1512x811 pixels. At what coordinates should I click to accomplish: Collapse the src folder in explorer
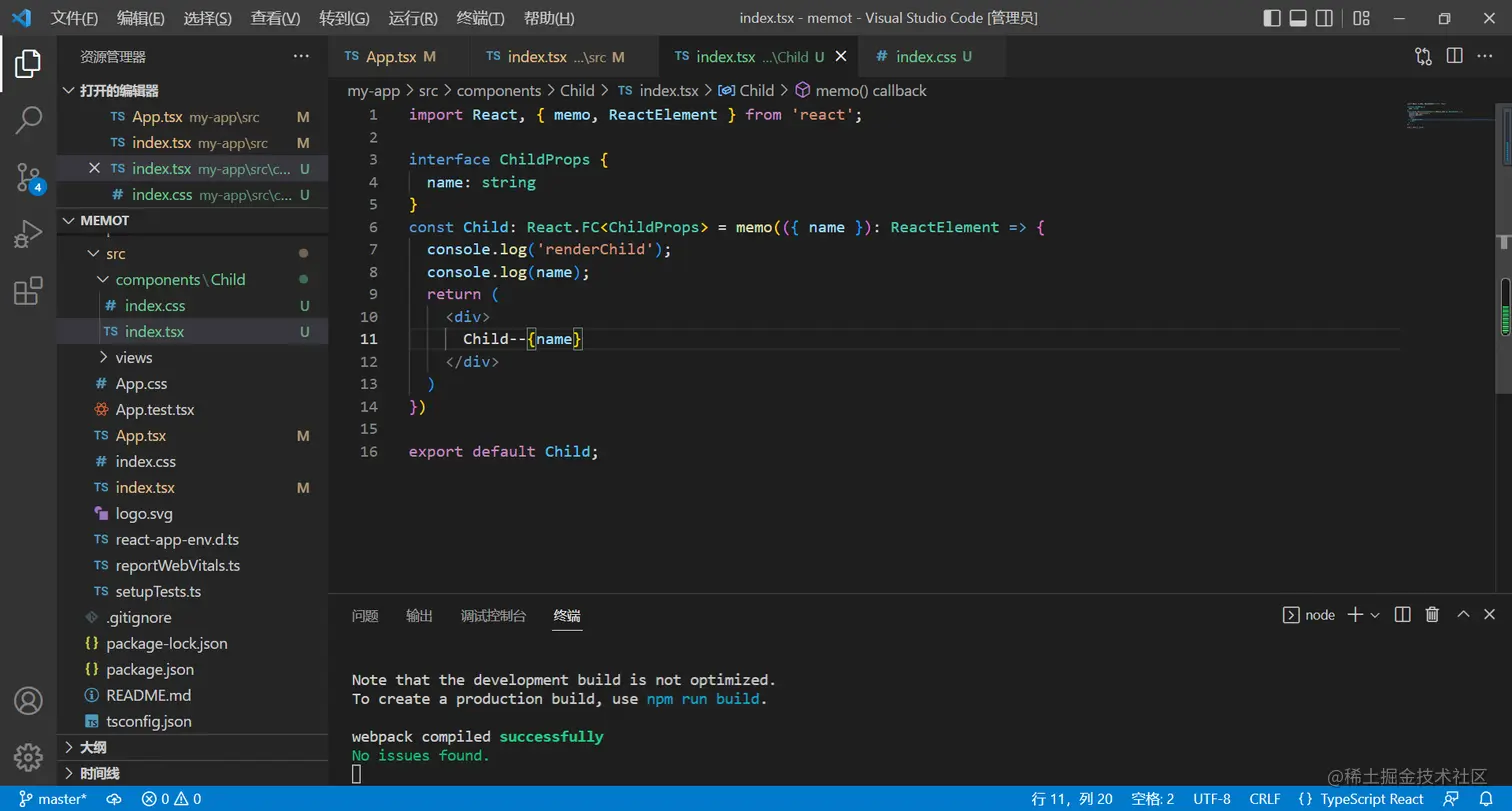[192, 254]
